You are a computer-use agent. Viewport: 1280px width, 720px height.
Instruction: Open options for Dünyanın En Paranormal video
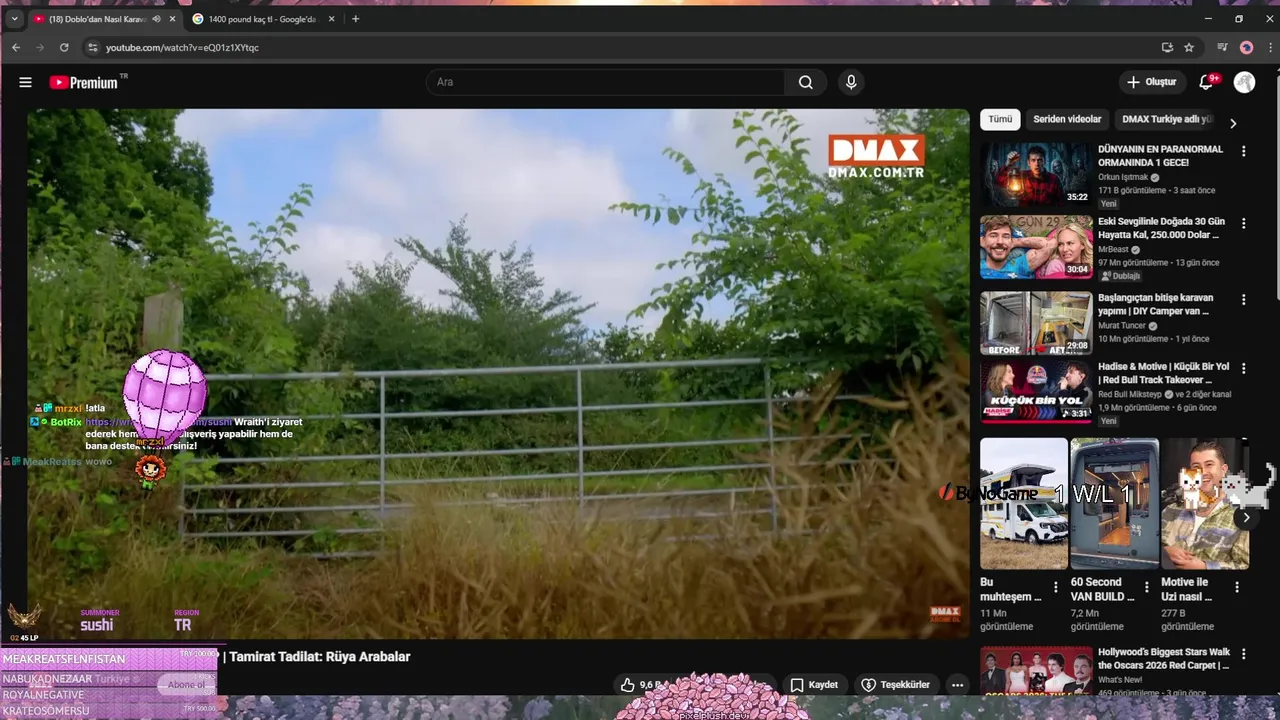(1244, 152)
